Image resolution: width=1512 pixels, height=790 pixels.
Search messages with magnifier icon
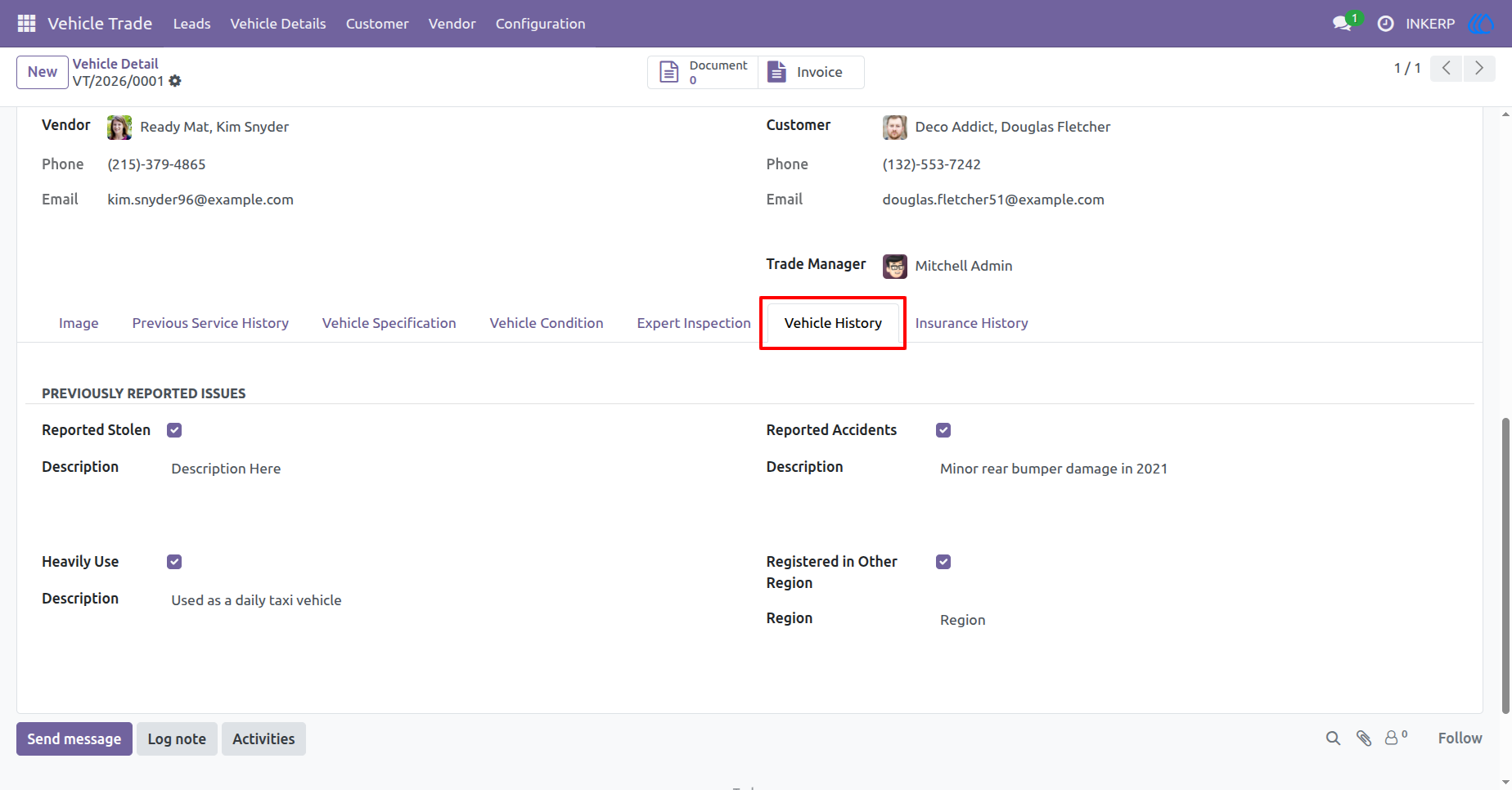1333,738
